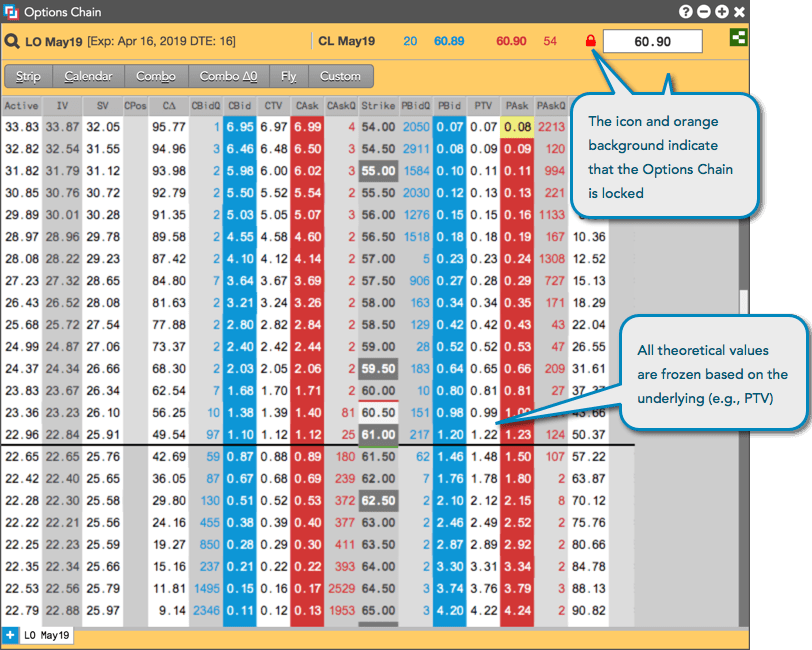
Task: Click the Active column header
Action: coord(21,106)
